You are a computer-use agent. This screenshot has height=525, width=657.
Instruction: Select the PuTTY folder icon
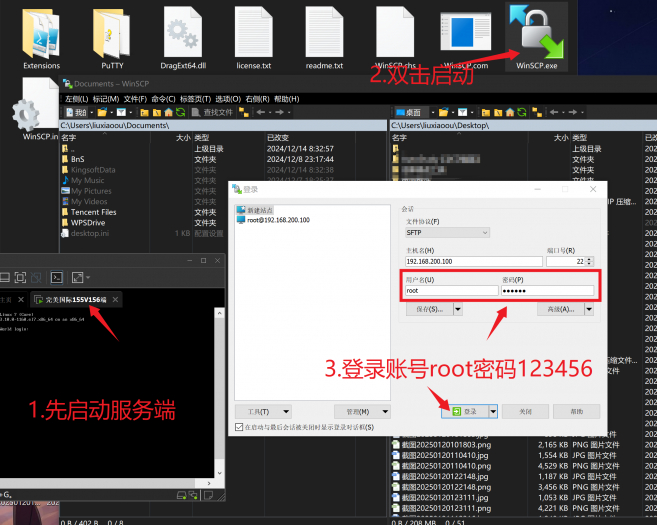tap(111, 31)
